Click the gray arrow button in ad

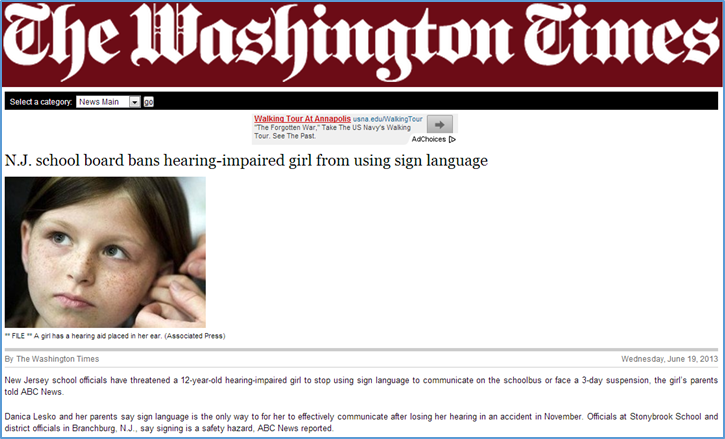point(440,124)
